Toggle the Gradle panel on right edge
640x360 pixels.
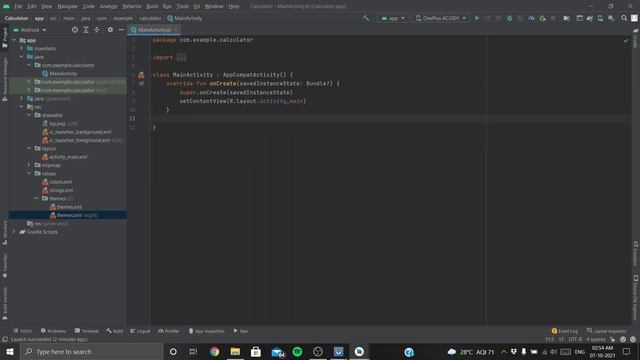636,38
